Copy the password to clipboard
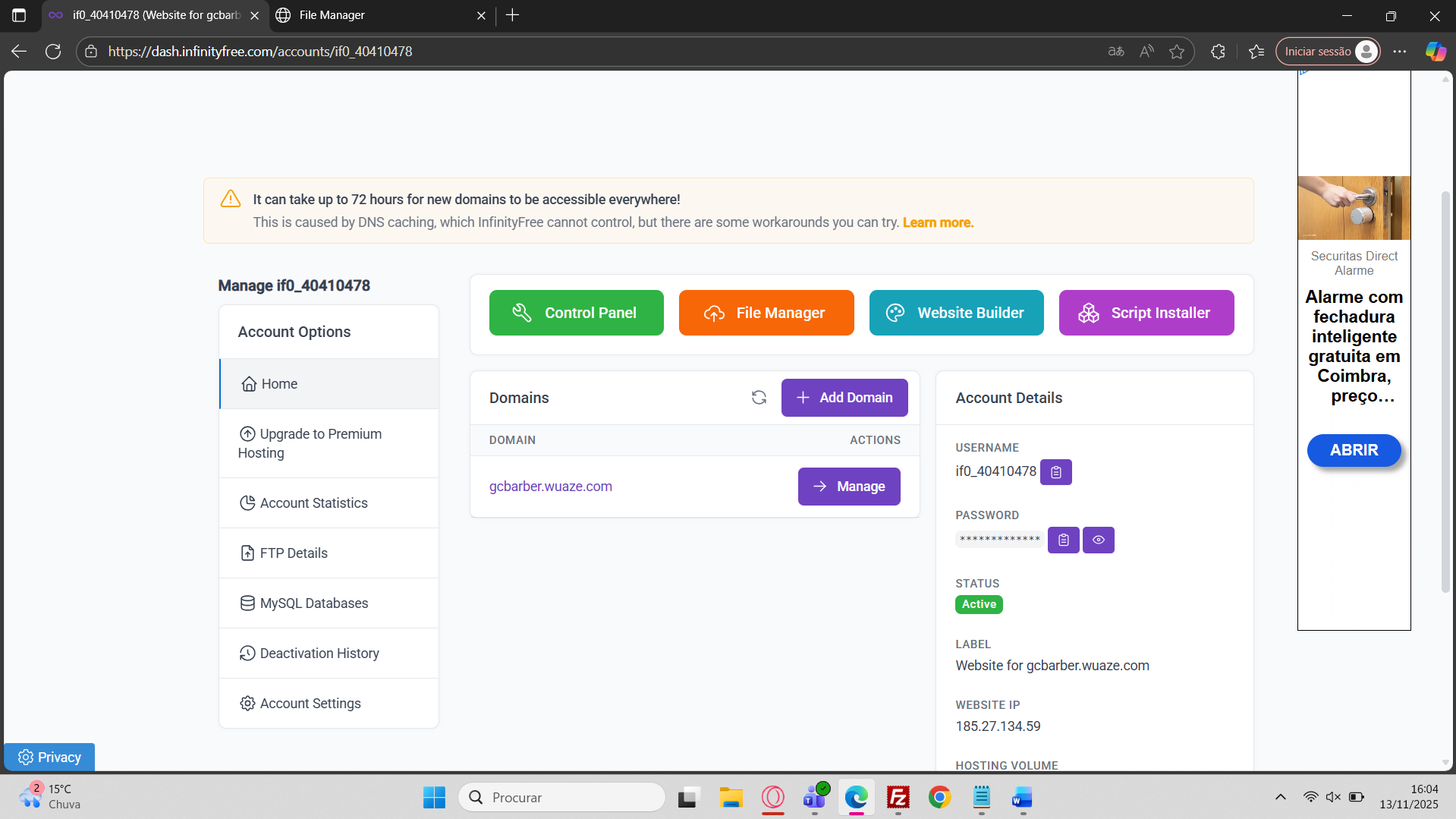This screenshot has height=819, width=1456. click(1063, 540)
